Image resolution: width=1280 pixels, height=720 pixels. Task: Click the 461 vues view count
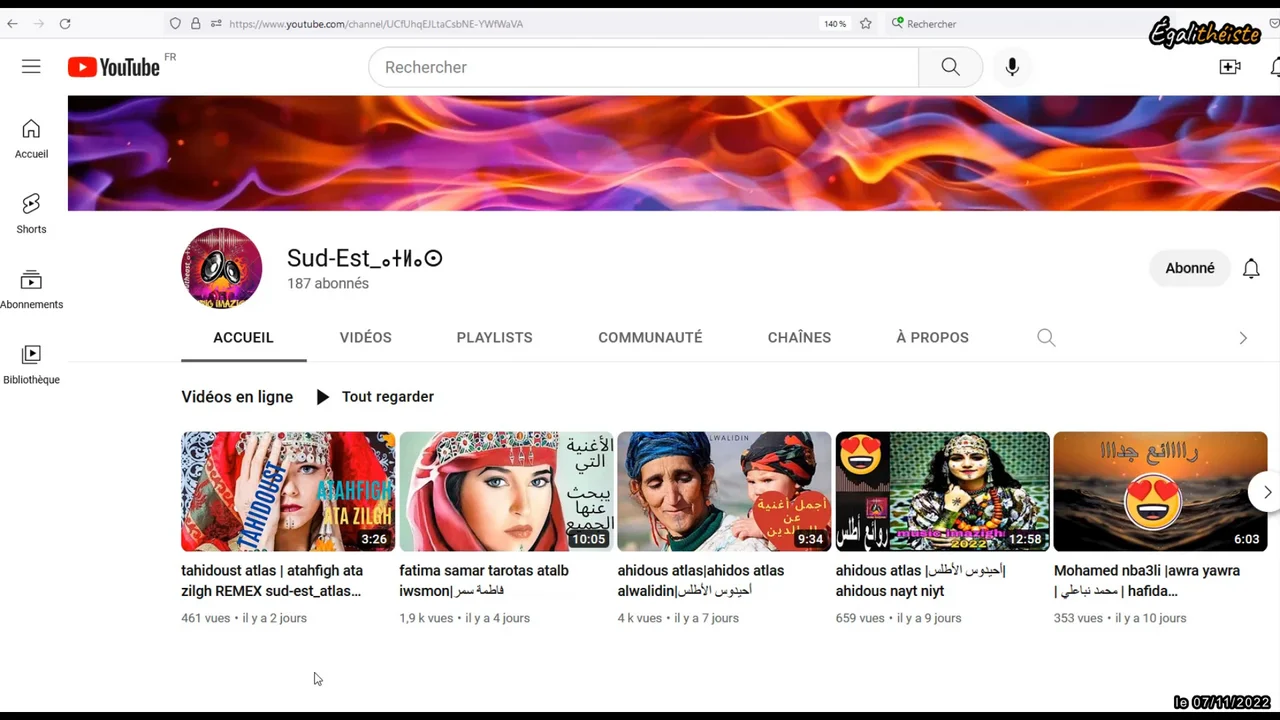tap(205, 618)
